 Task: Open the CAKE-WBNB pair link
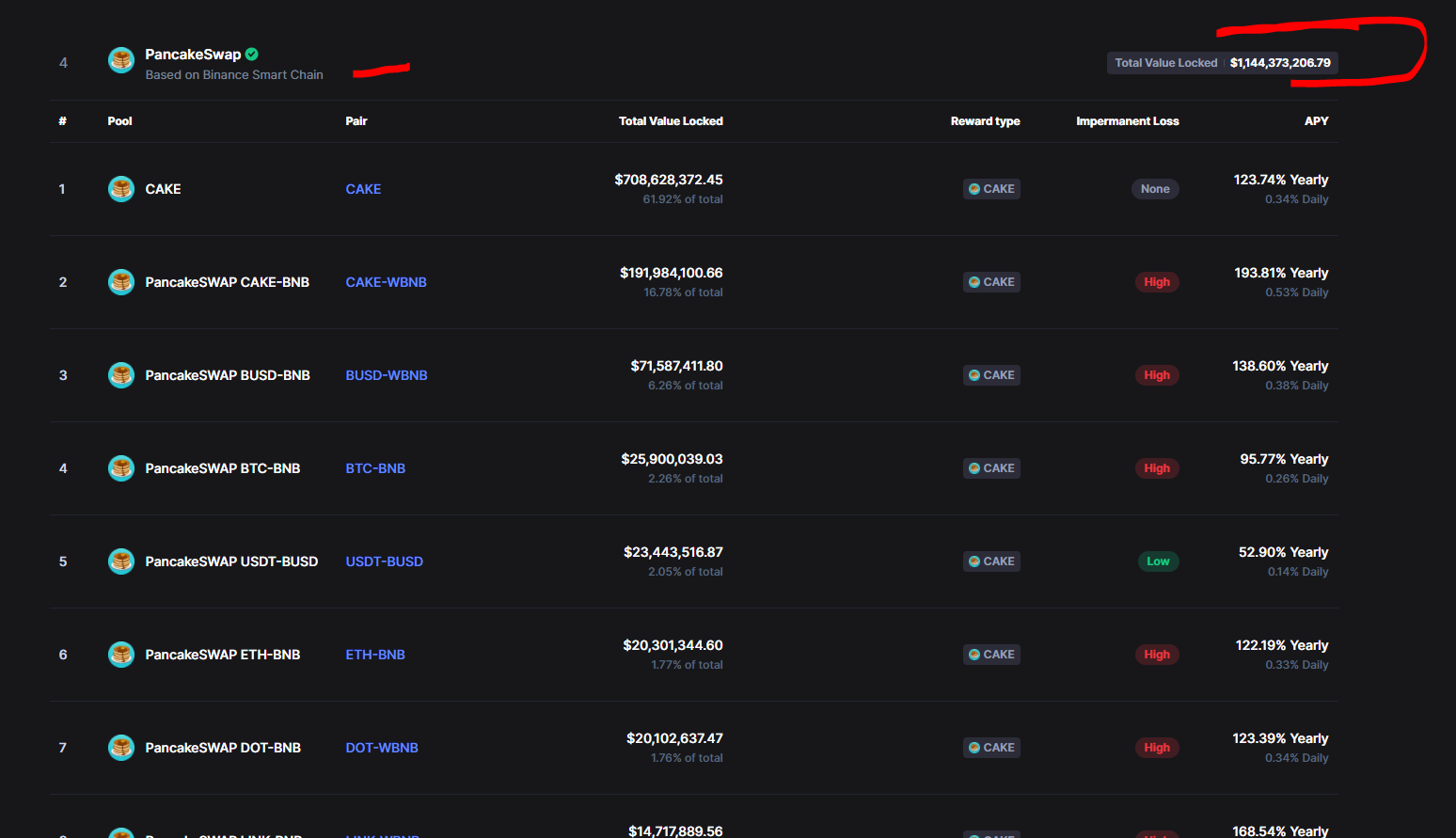386,282
